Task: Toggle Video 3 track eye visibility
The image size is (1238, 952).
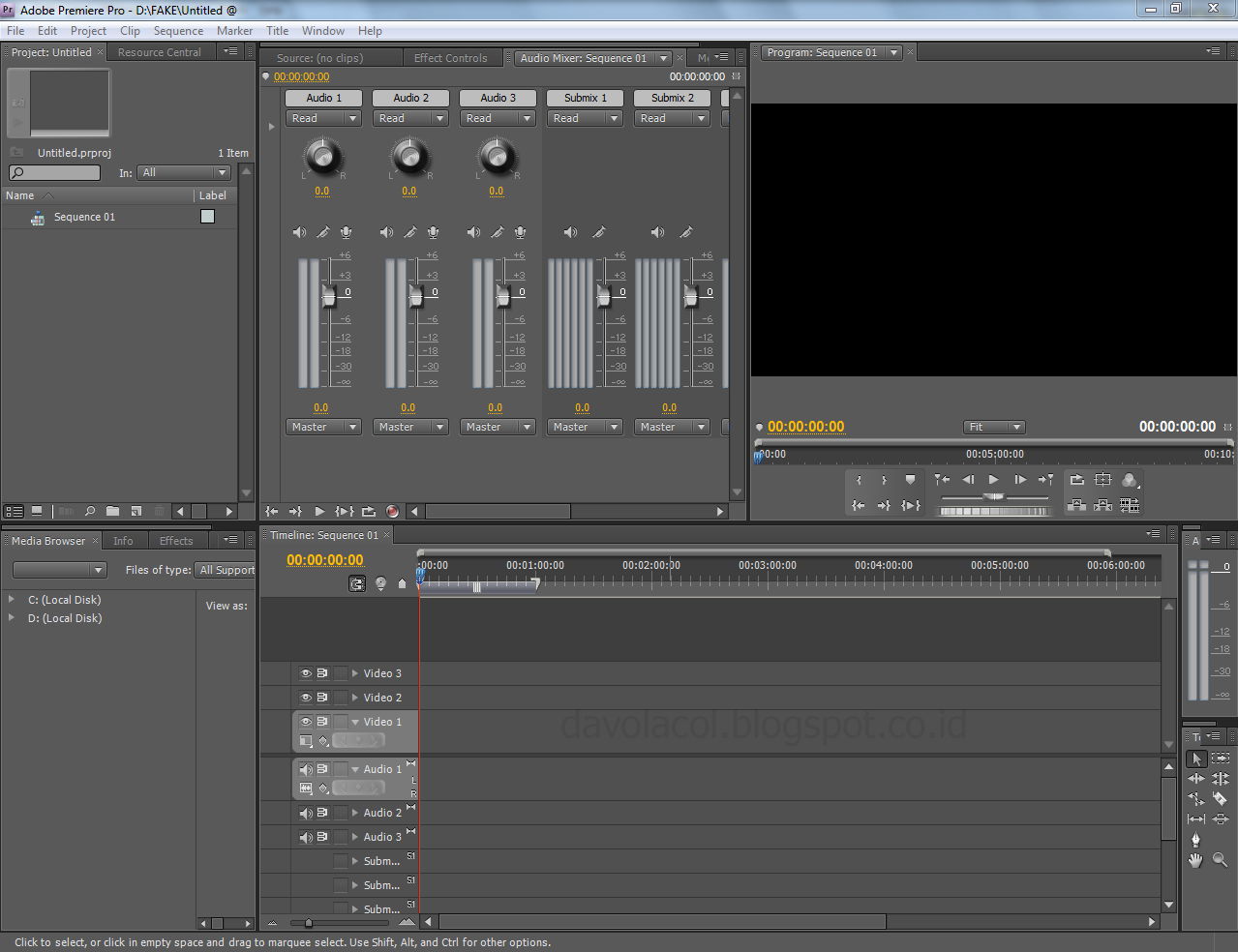Action: pos(306,673)
